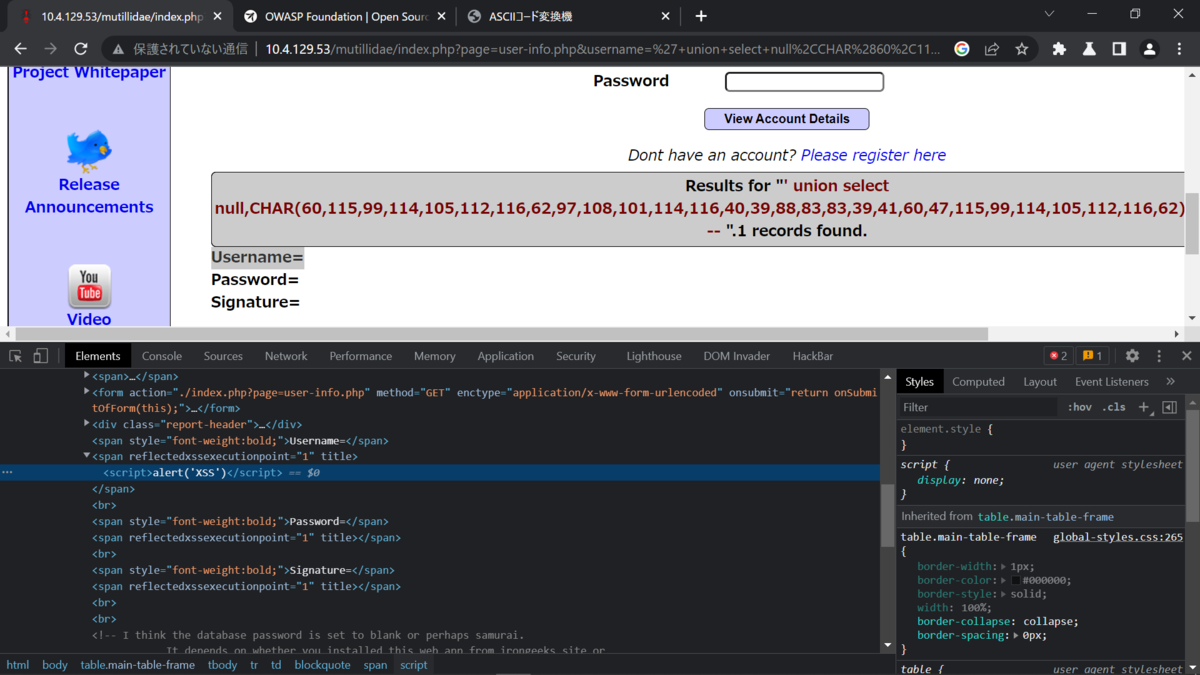
Task: Select table.main-table-frame in breadcrumb
Action: [138, 665]
